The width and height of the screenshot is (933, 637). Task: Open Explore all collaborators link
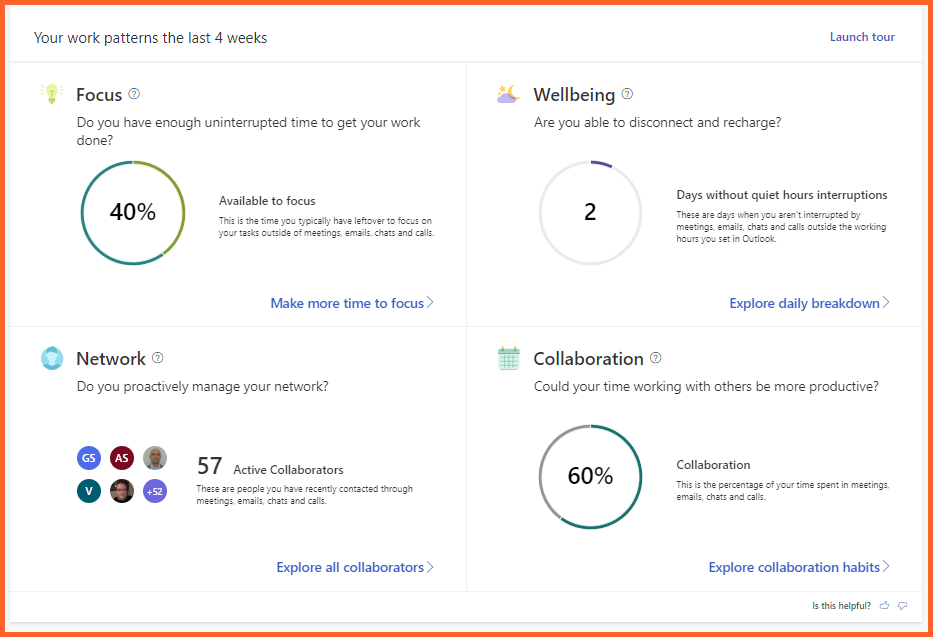click(x=354, y=567)
